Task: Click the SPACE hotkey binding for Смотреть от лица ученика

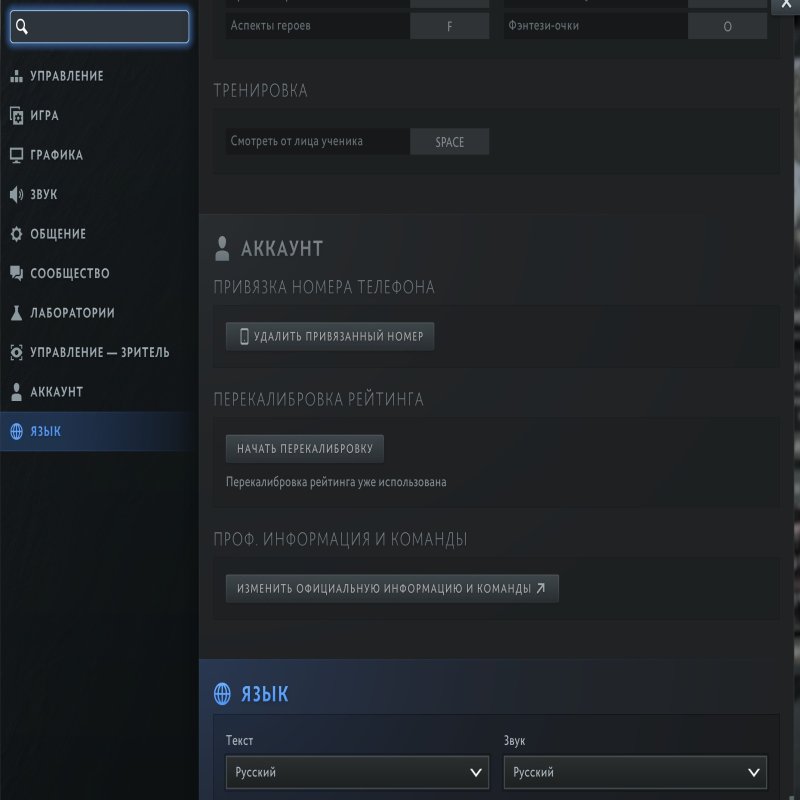Action: click(449, 142)
